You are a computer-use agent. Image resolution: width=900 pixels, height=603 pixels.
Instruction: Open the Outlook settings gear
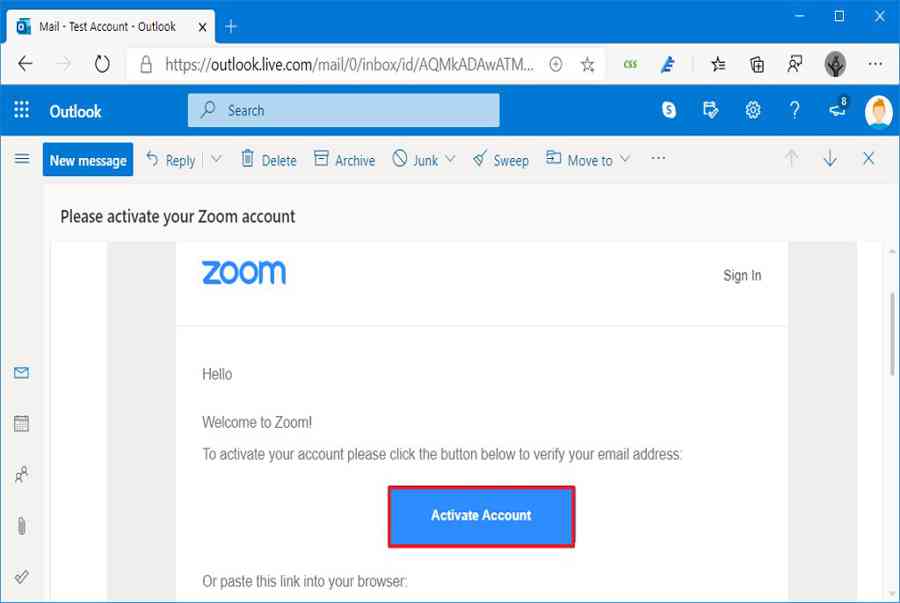753,111
